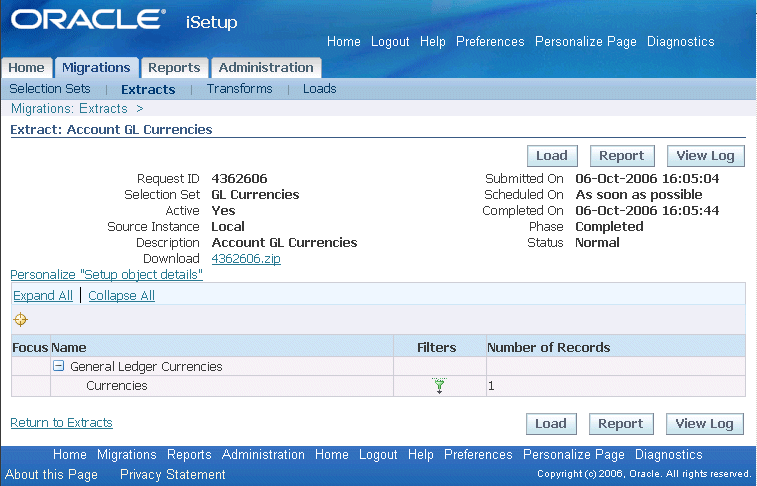Click Diagnostics in the footer
Screen dimensions: 757x486
coord(669,455)
